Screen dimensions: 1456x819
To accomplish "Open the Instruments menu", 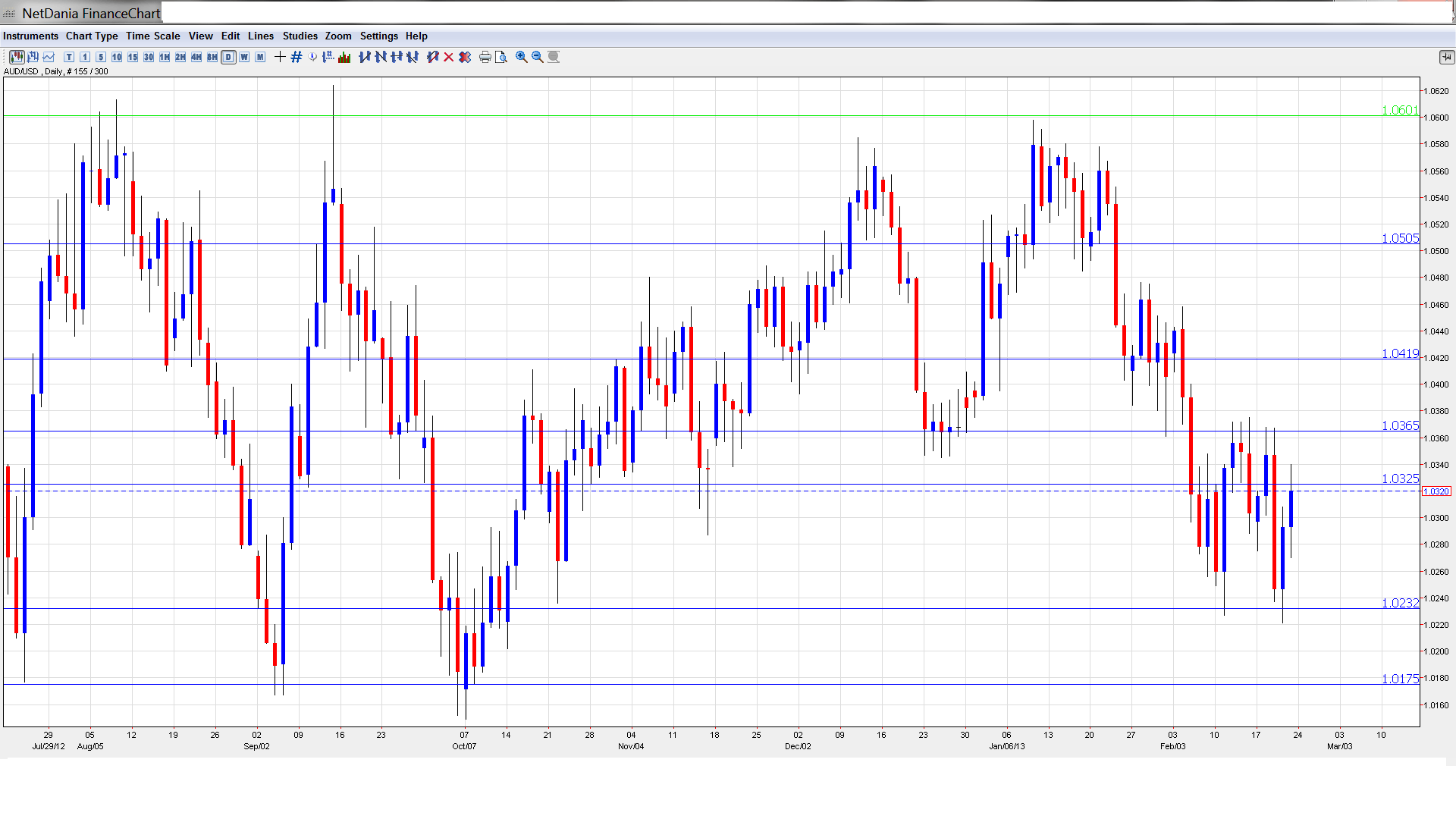I will (30, 36).
